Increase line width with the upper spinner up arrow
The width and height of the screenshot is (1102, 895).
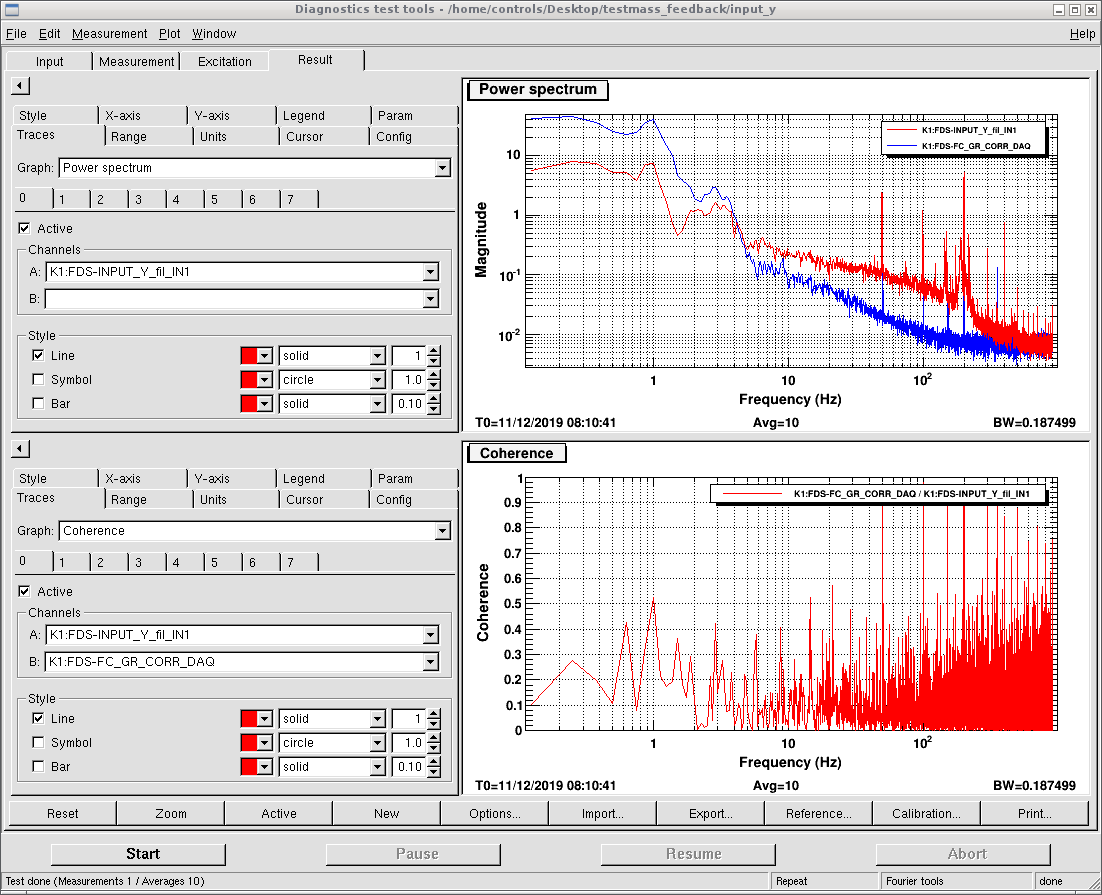[x=433, y=351]
